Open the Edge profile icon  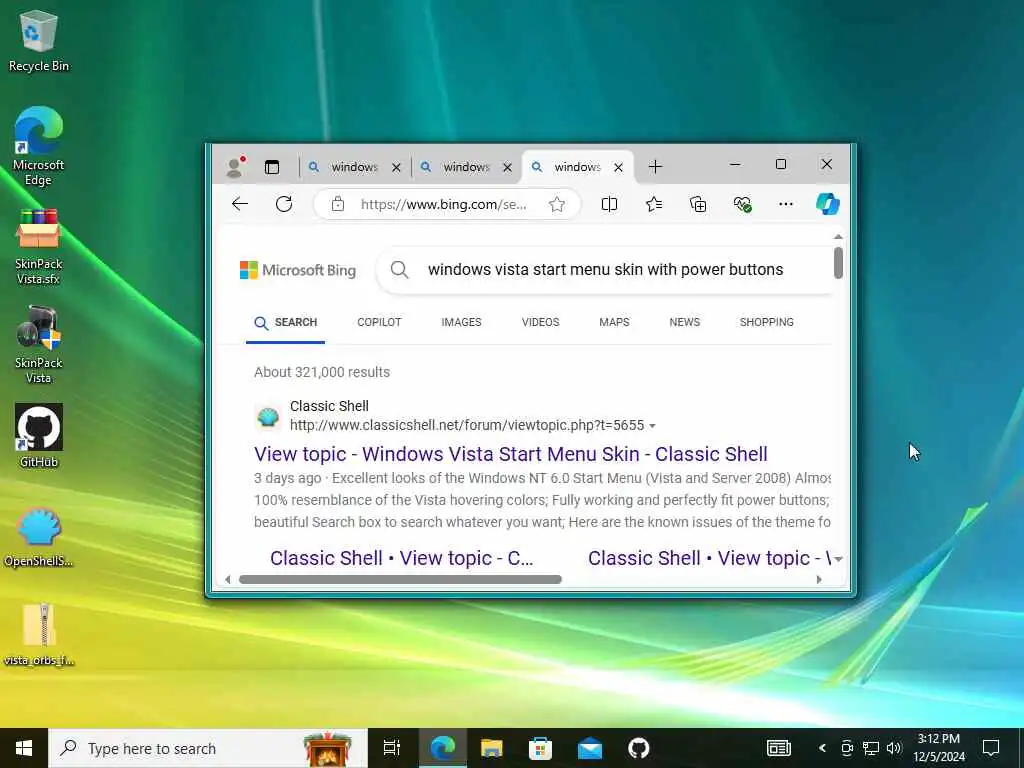point(234,167)
